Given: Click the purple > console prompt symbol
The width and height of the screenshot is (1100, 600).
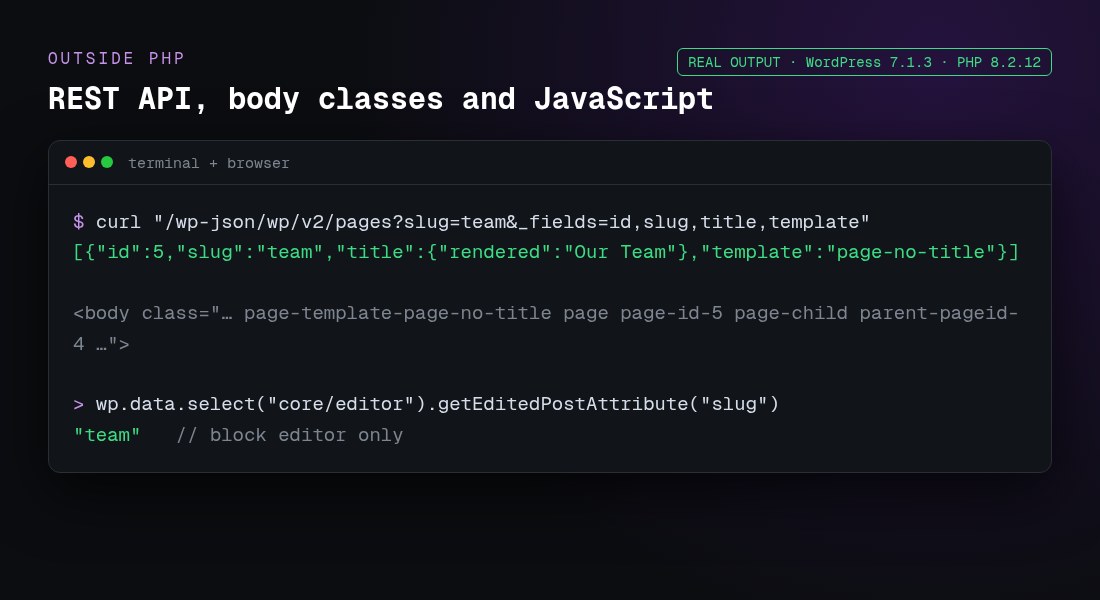Looking at the screenshot, I should 79,405.
